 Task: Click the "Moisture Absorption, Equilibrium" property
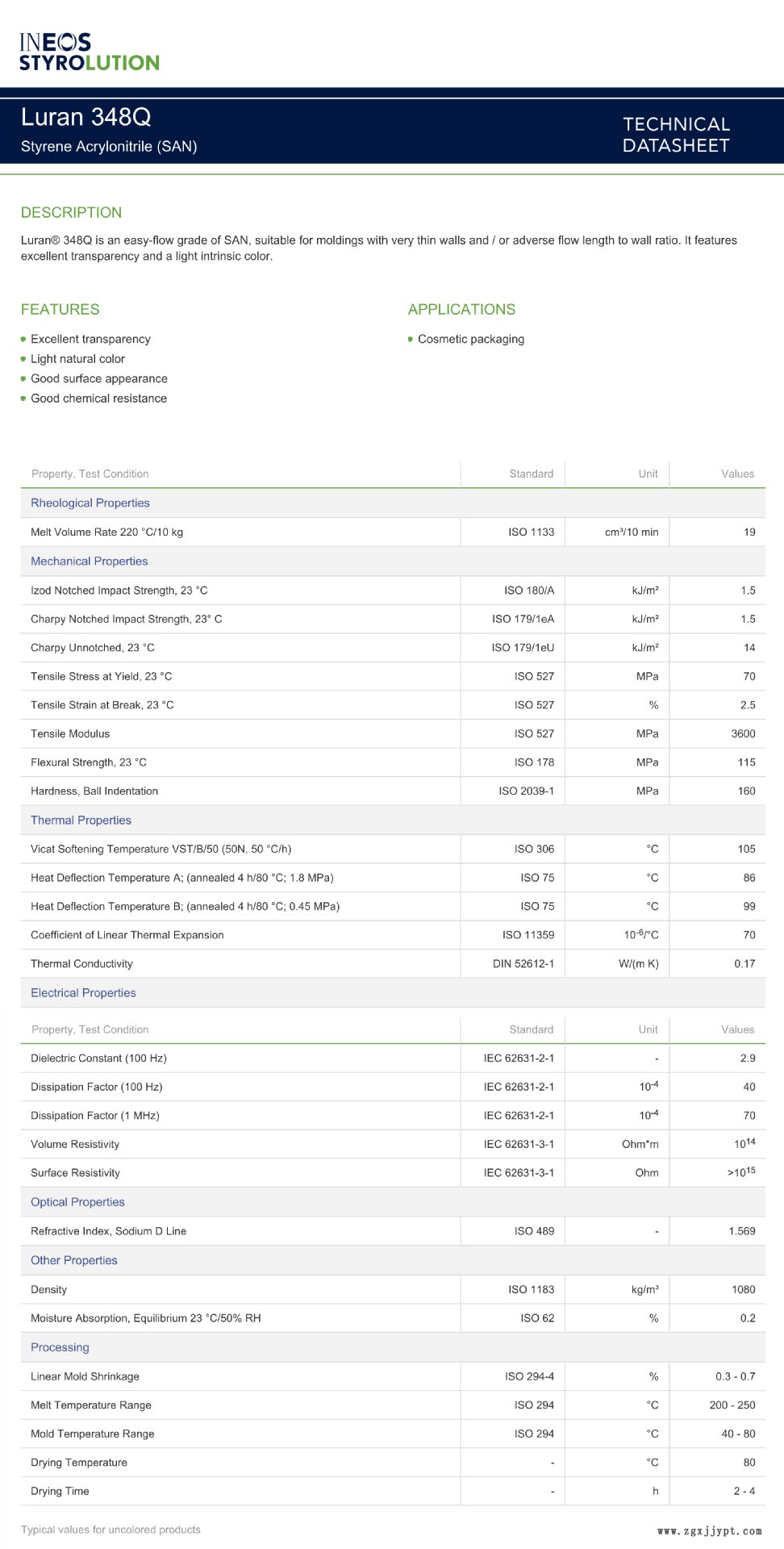point(146,1318)
